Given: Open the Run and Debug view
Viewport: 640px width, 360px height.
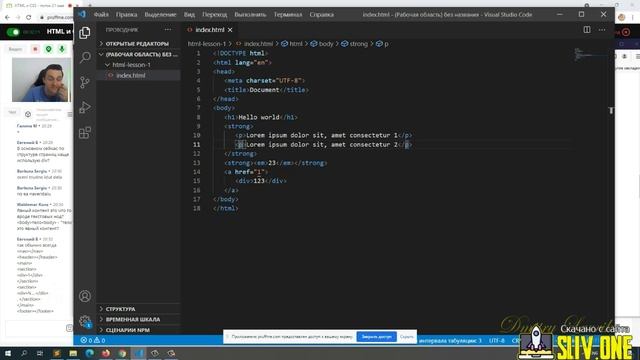Looking at the screenshot, I should coord(85,107).
